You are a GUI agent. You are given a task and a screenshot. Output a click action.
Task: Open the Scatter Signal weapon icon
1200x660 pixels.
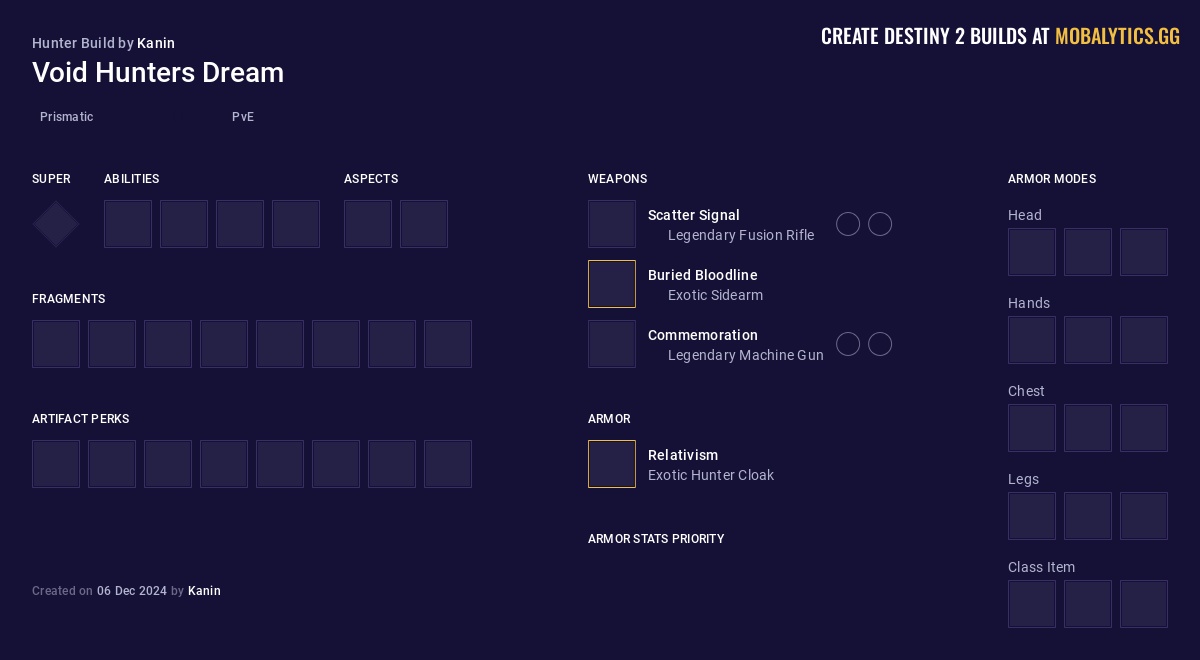(x=612, y=224)
